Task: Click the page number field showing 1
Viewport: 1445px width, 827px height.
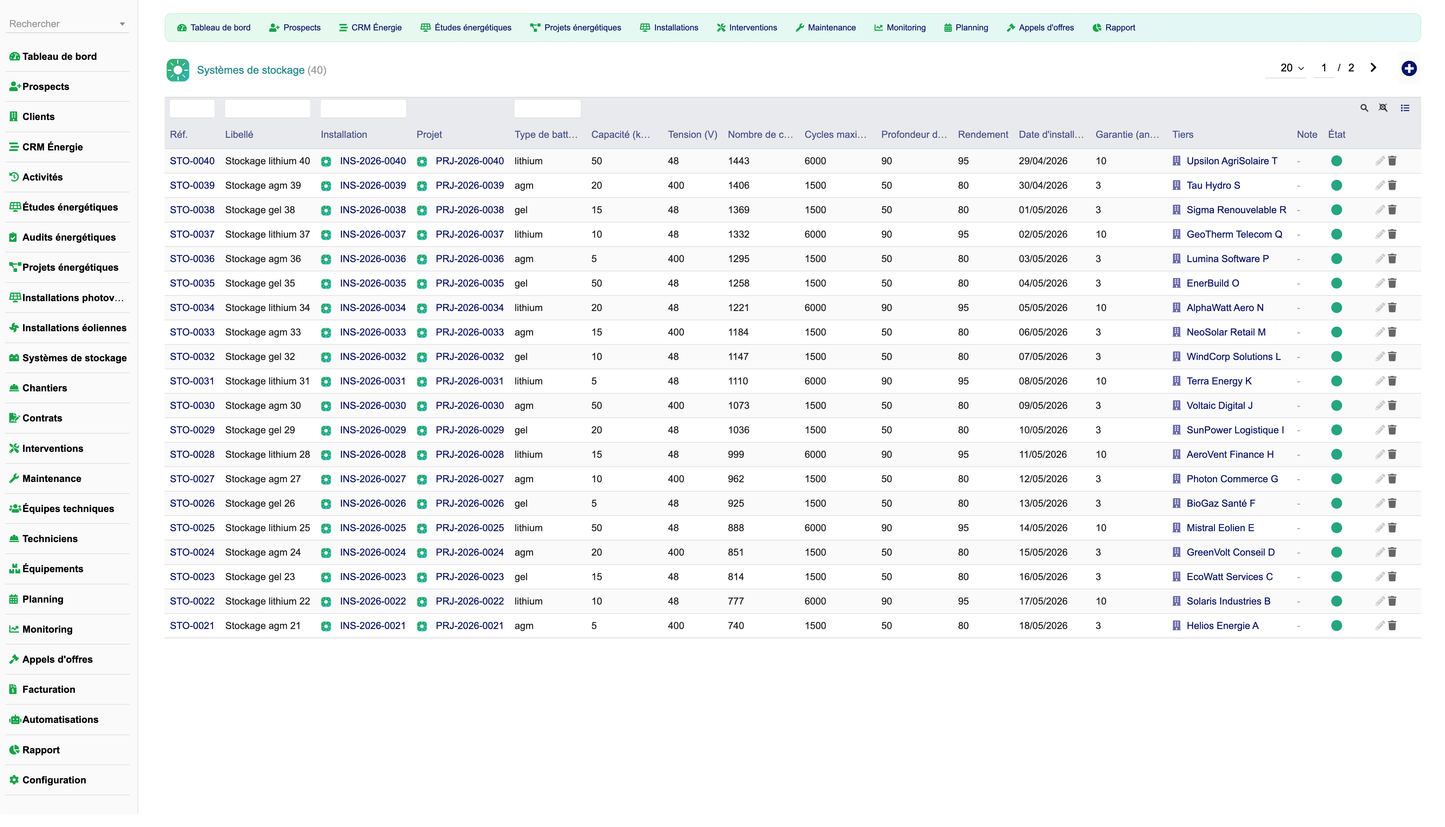Action: [x=1324, y=68]
